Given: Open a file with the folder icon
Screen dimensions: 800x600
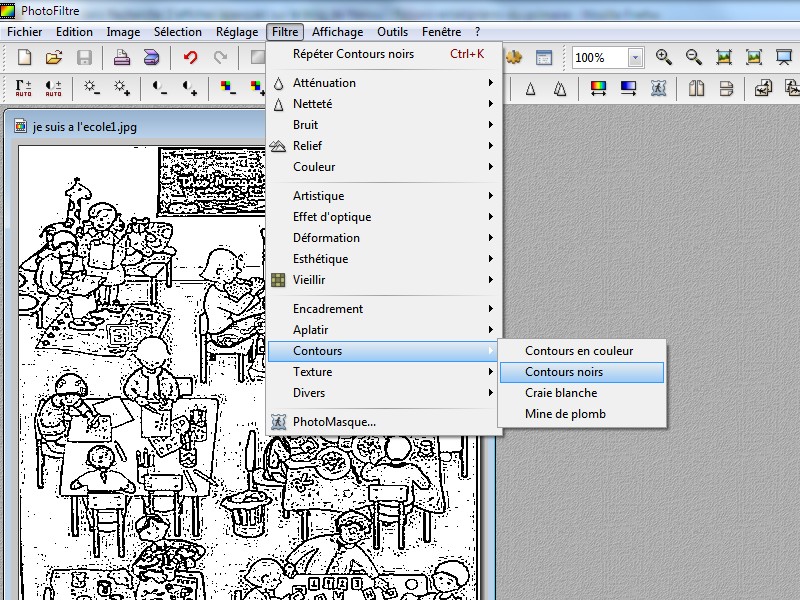Looking at the screenshot, I should pyautogui.click(x=54, y=58).
